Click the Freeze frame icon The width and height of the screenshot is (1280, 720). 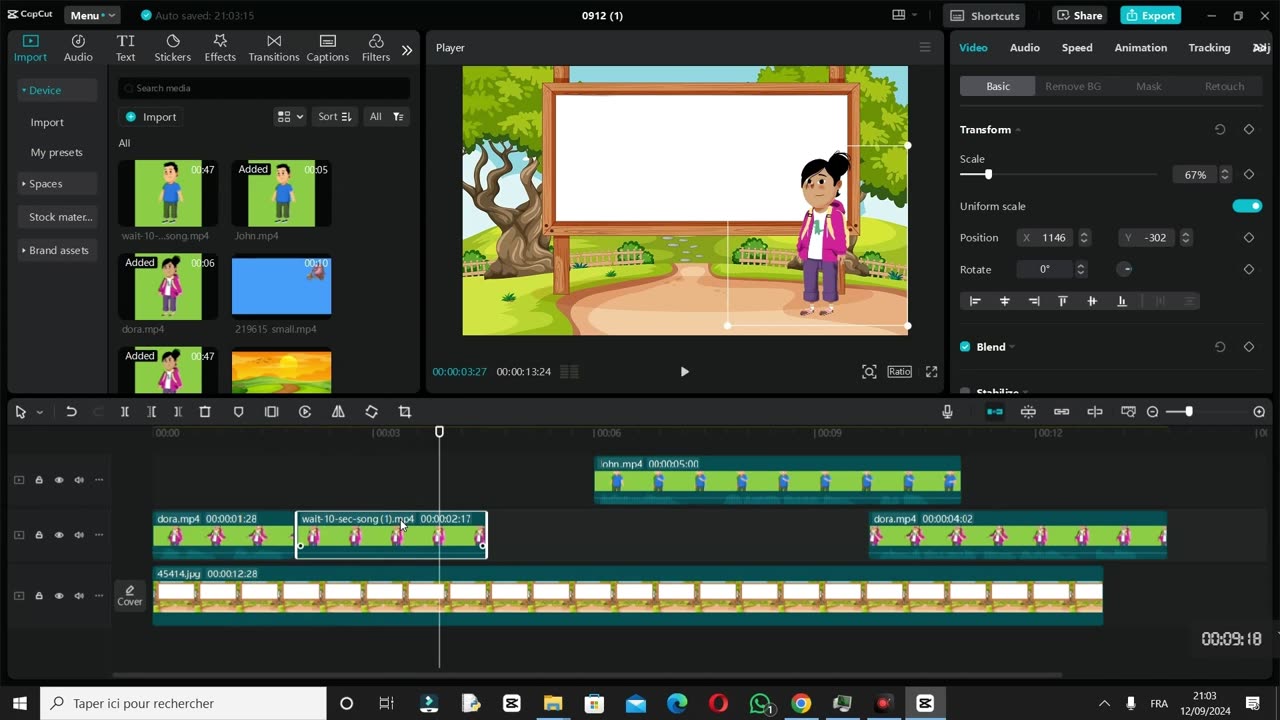[x=271, y=412]
